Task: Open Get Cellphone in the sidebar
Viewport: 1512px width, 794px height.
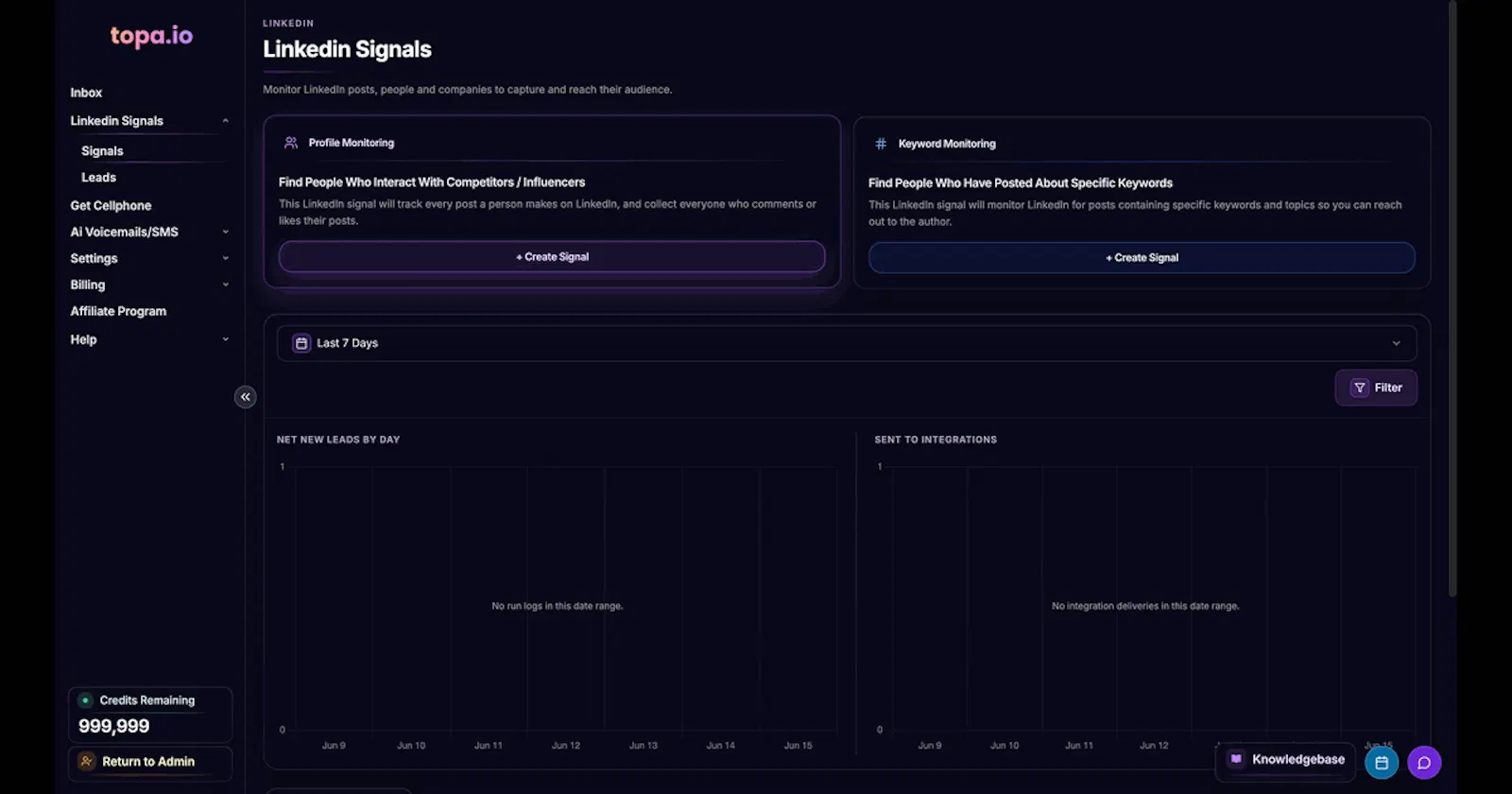Action: [x=111, y=206]
